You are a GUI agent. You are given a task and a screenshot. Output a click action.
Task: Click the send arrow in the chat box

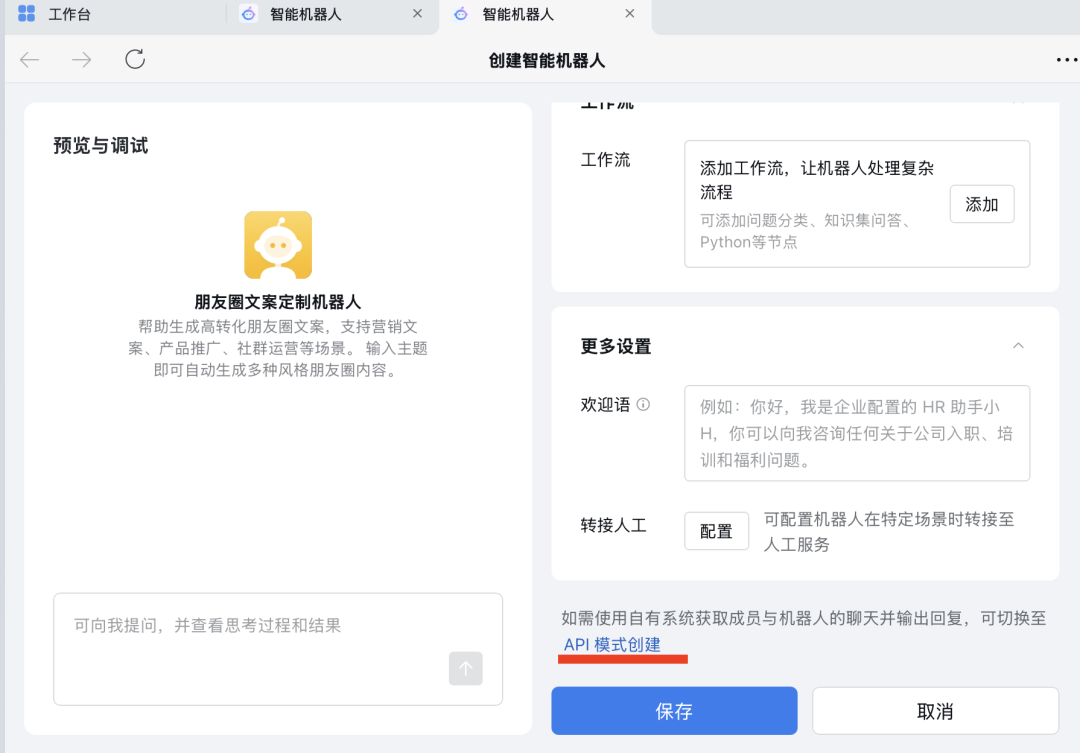(465, 669)
